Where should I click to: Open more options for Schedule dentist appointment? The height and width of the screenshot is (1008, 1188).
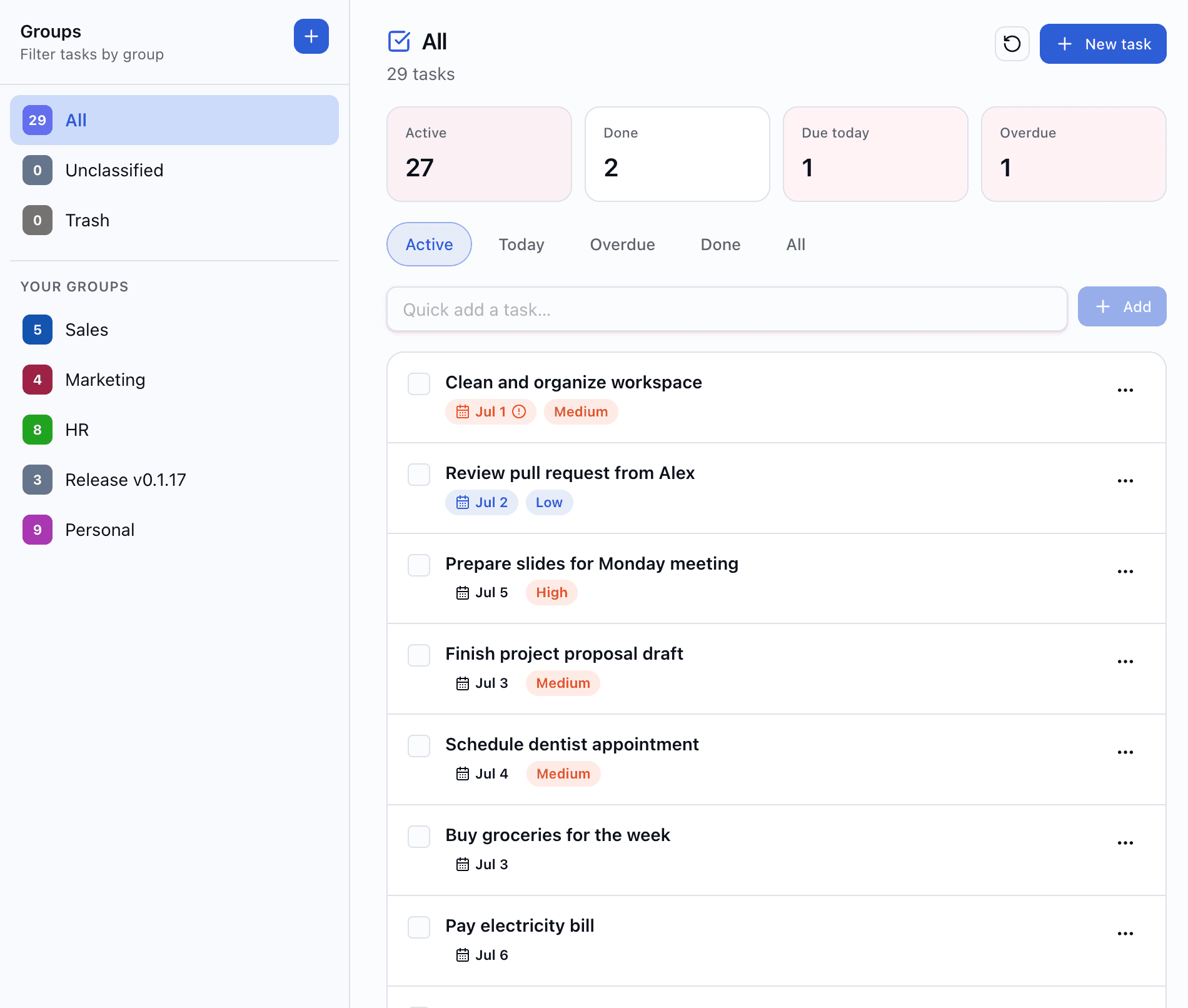pos(1125,752)
